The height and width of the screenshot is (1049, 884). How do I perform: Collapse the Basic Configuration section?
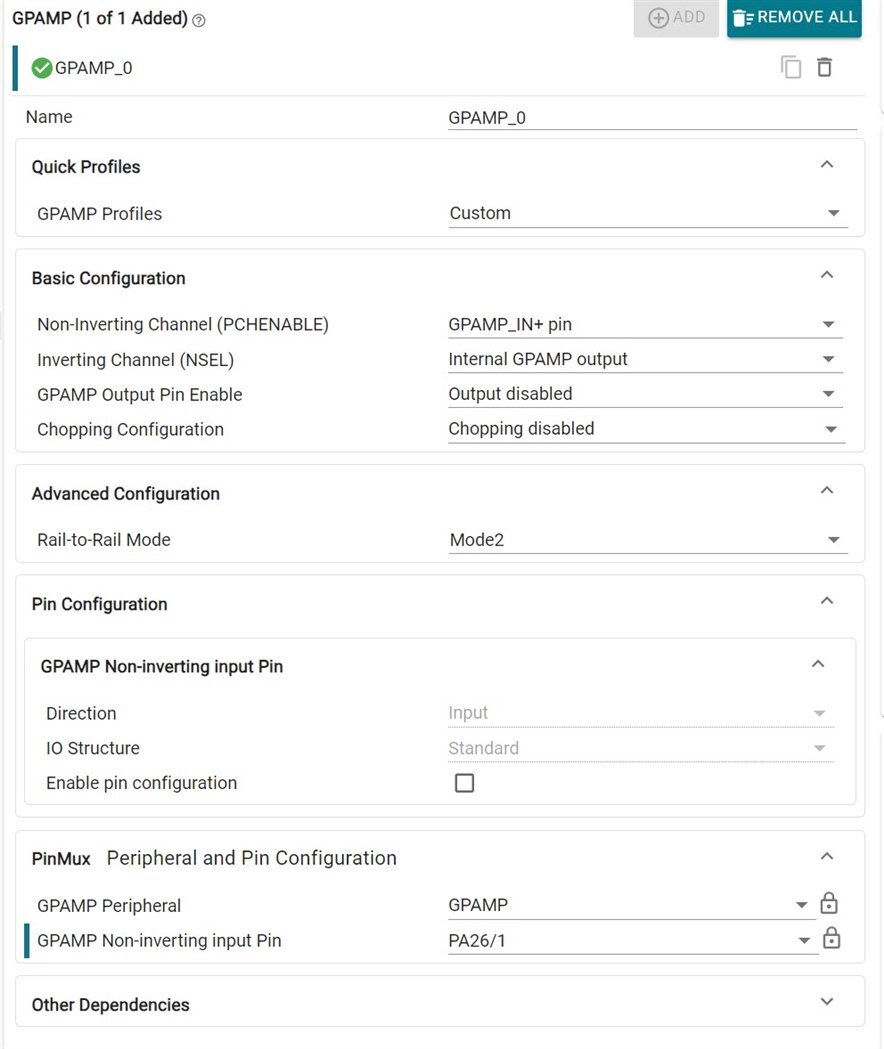[x=826, y=275]
